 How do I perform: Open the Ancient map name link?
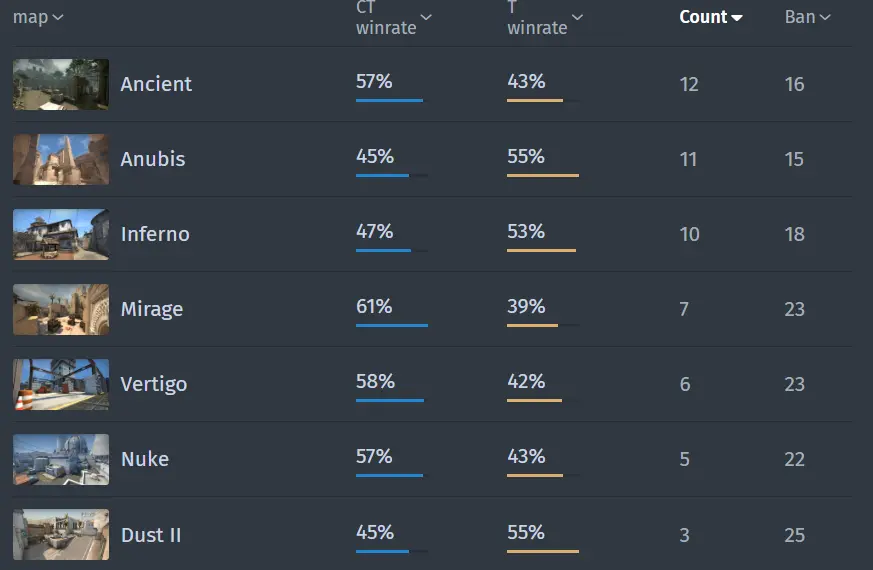(156, 84)
